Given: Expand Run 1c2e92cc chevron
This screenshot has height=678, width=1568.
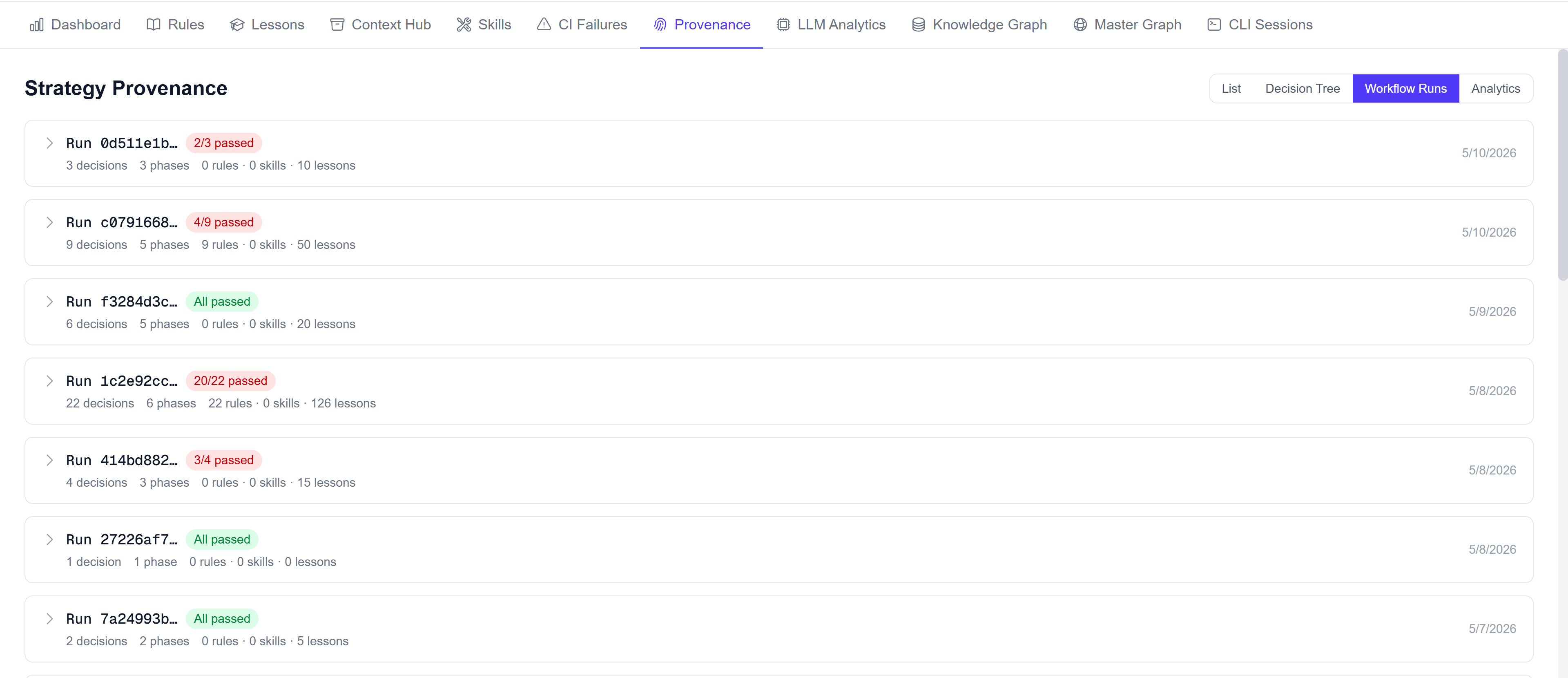Looking at the screenshot, I should point(49,381).
